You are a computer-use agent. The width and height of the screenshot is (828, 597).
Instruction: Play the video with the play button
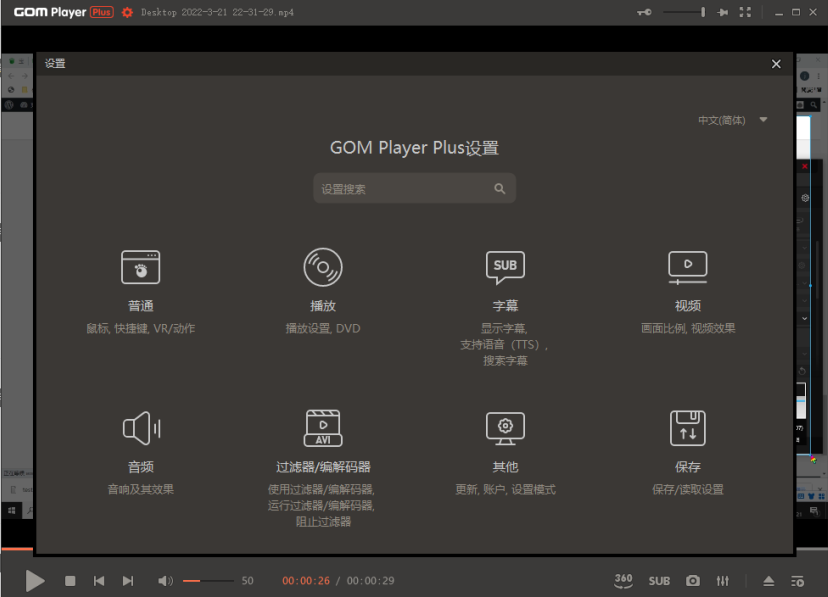point(35,581)
